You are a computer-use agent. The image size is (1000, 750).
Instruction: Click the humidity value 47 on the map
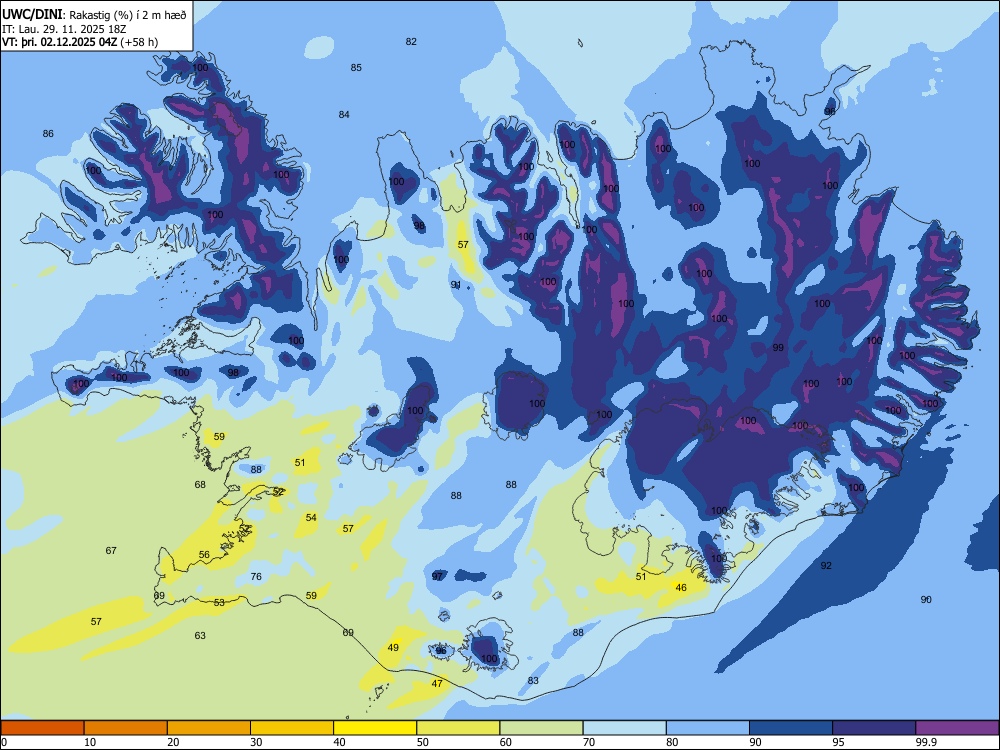click(x=437, y=684)
